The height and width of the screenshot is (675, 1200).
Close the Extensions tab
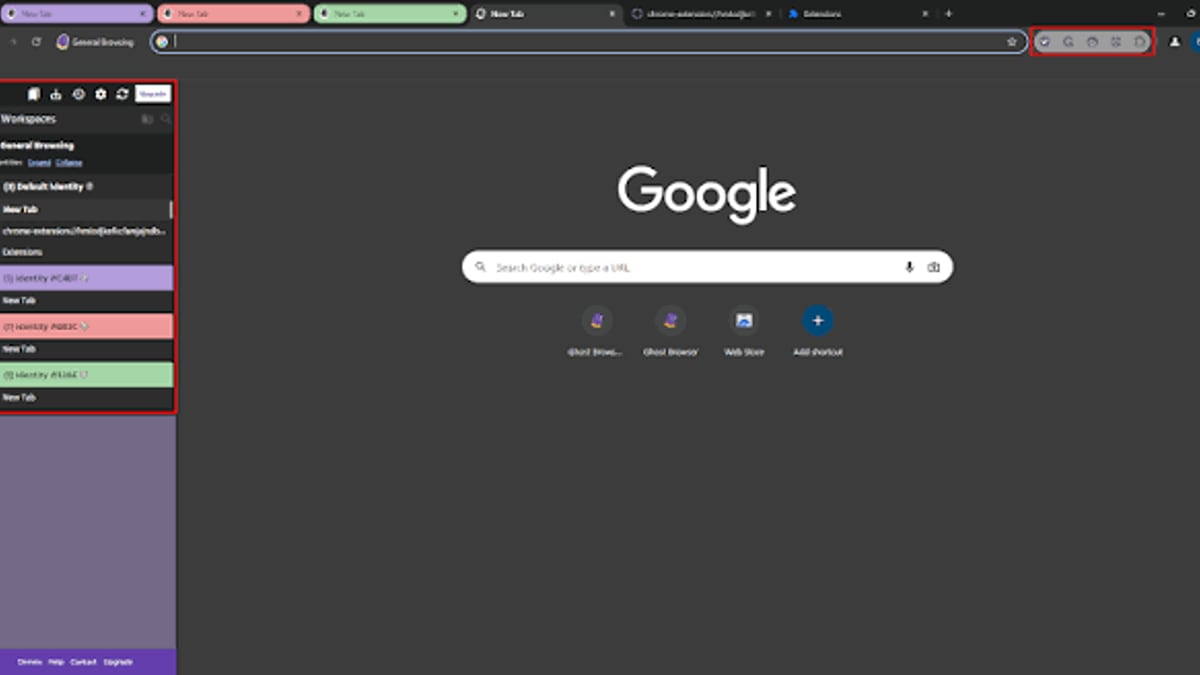[x=924, y=14]
